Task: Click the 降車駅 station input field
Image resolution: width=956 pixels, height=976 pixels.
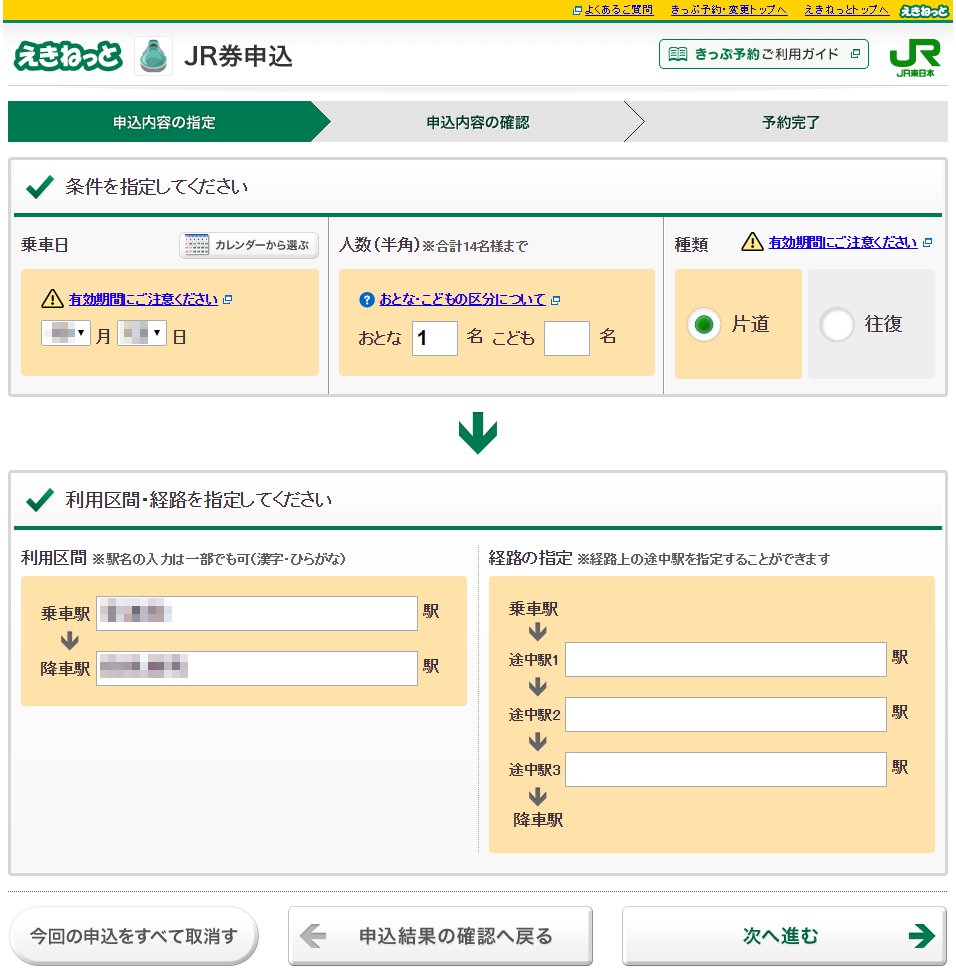Action: pyautogui.click(x=257, y=668)
